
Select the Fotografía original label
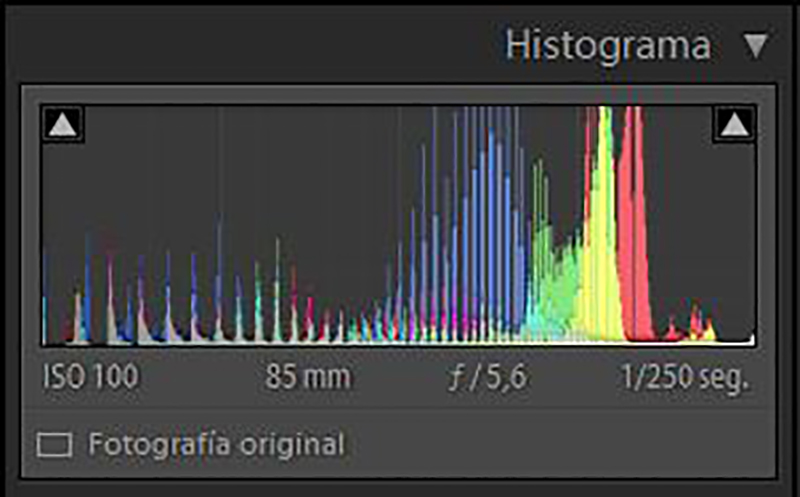click(216, 444)
